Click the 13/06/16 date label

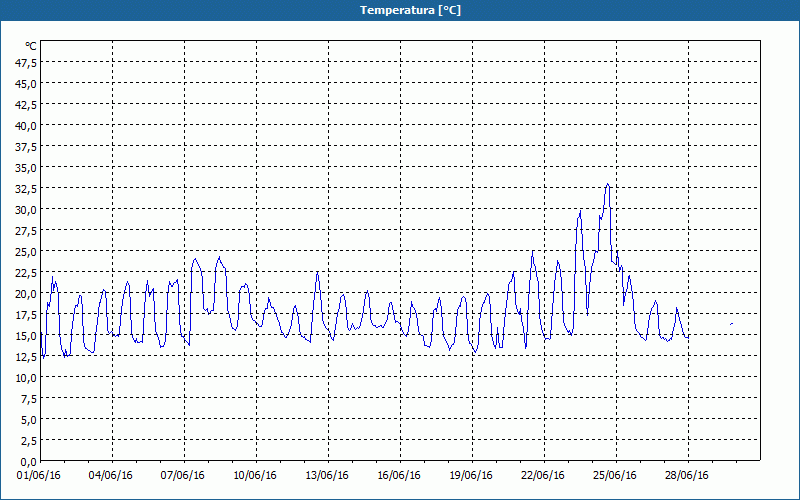(327, 475)
